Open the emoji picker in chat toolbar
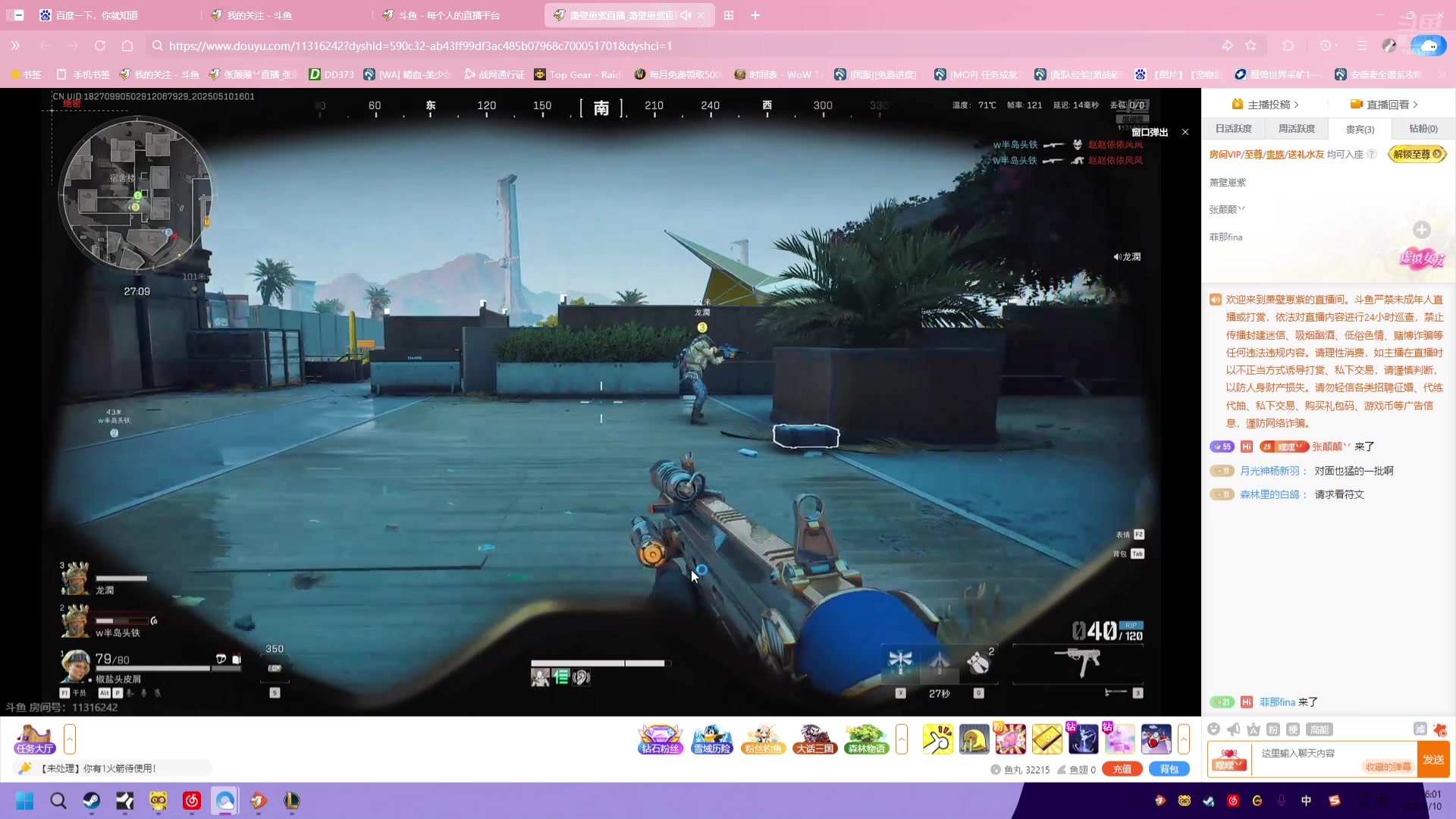The height and width of the screenshot is (819, 1456). 1213,730
